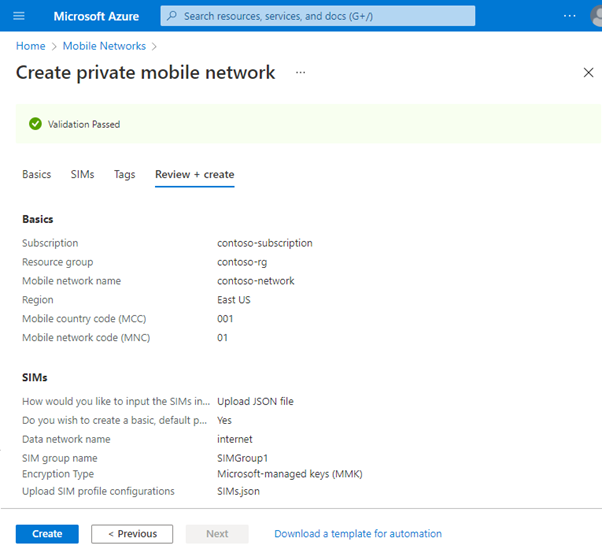602x553 pixels.
Task: Switch to the Basics tab
Action: point(36,174)
